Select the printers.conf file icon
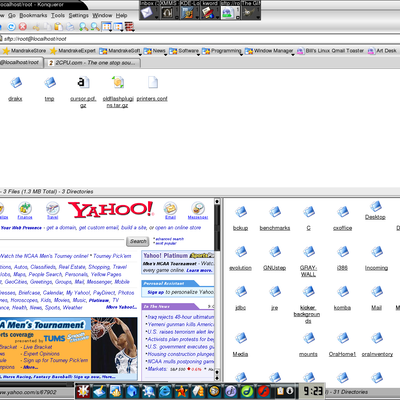Viewport: 400px width, 400px height. pyautogui.click(x=152, y=82)
